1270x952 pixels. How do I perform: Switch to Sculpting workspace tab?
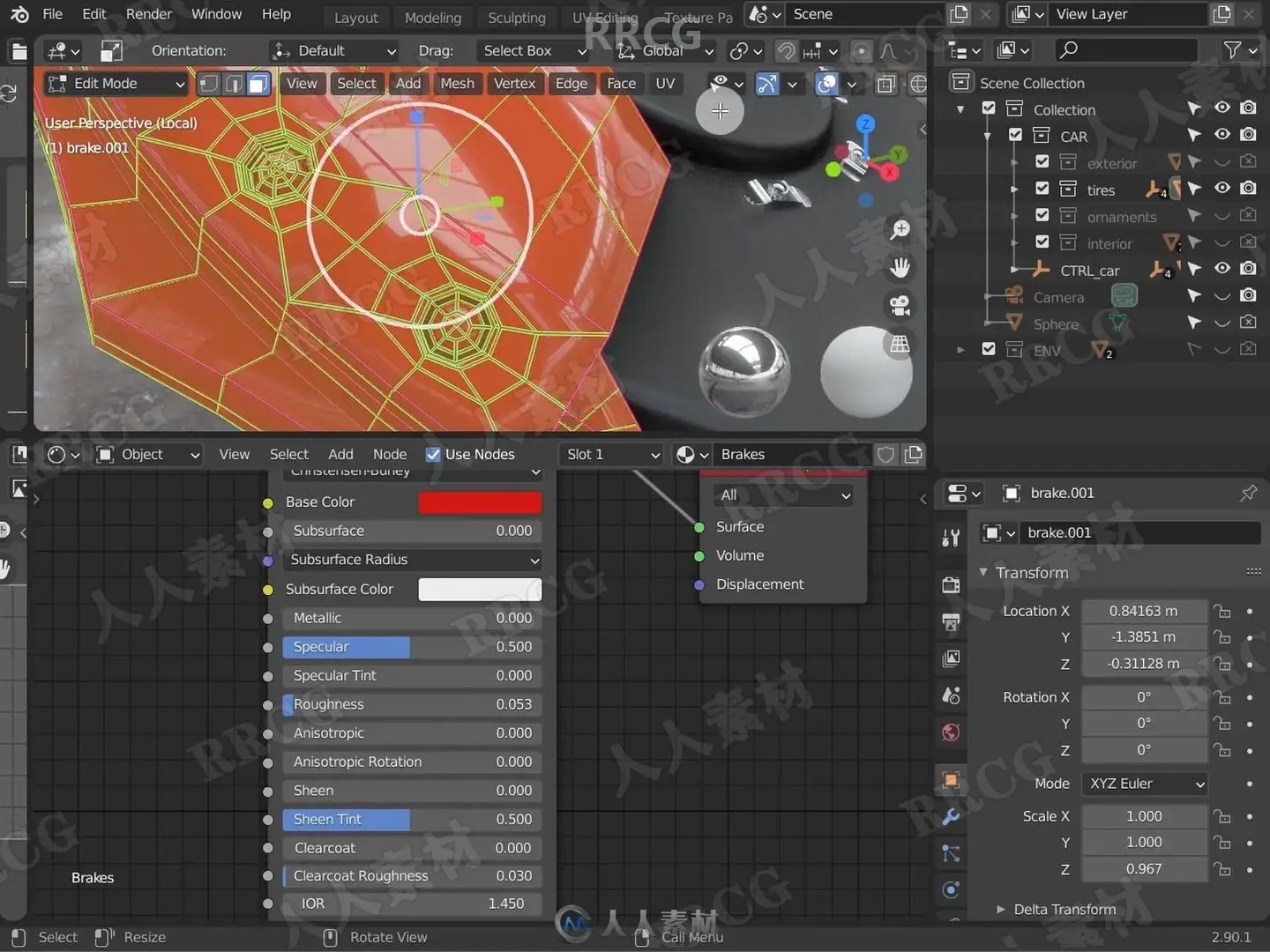tap(517, 18)
